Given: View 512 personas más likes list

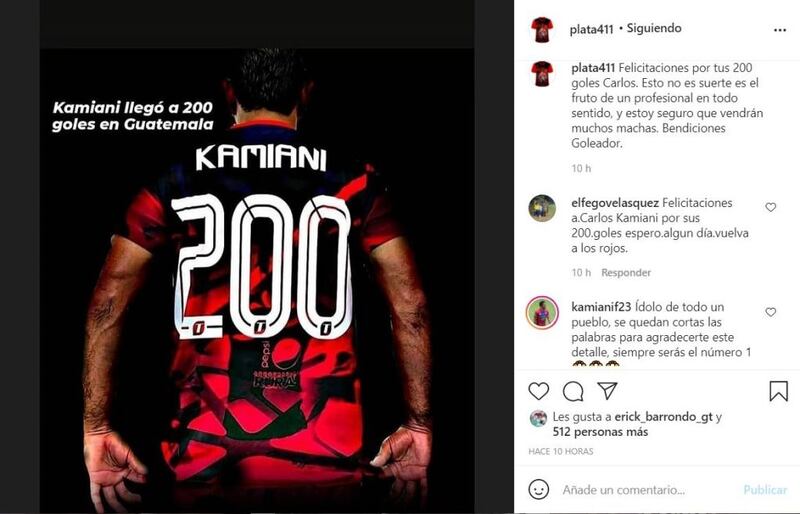Looking at the screenshot, I should pyautogui.click(x=601, y=432).
